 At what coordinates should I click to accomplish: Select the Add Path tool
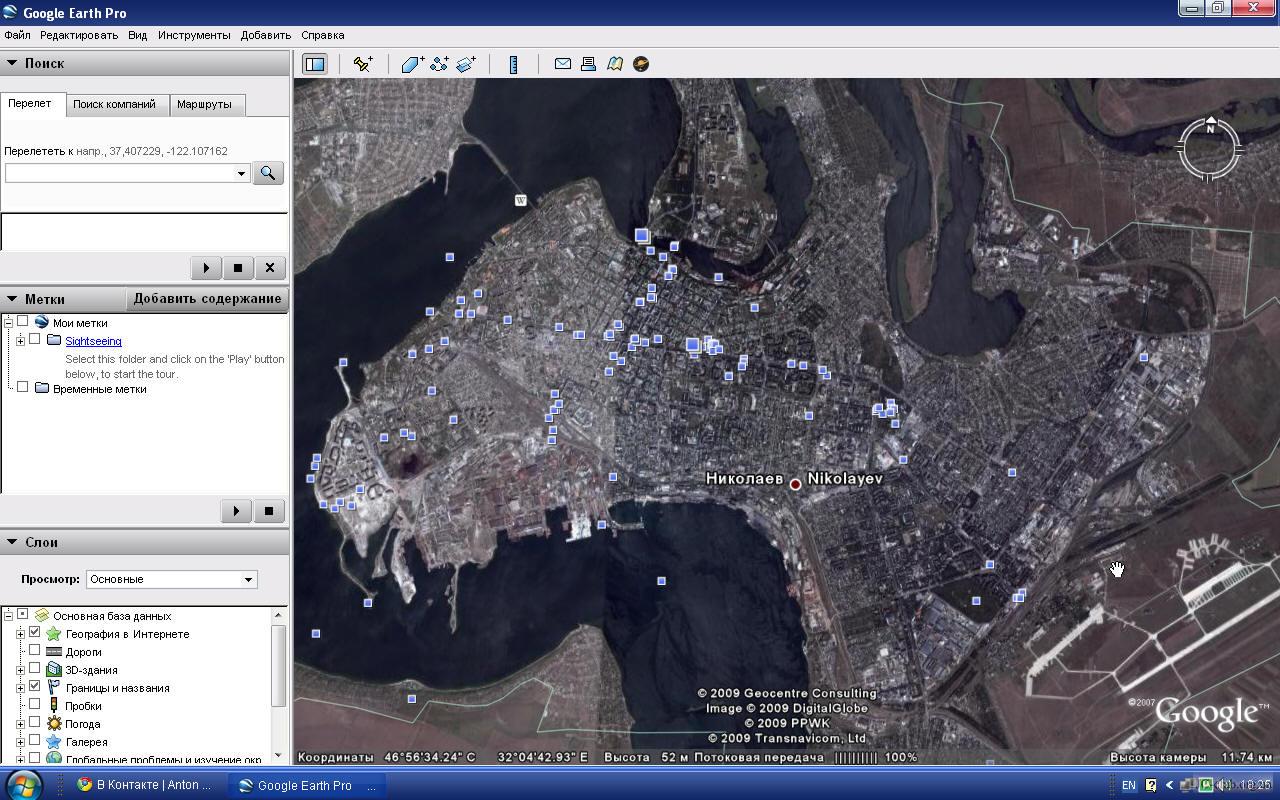tap(440, 64)
